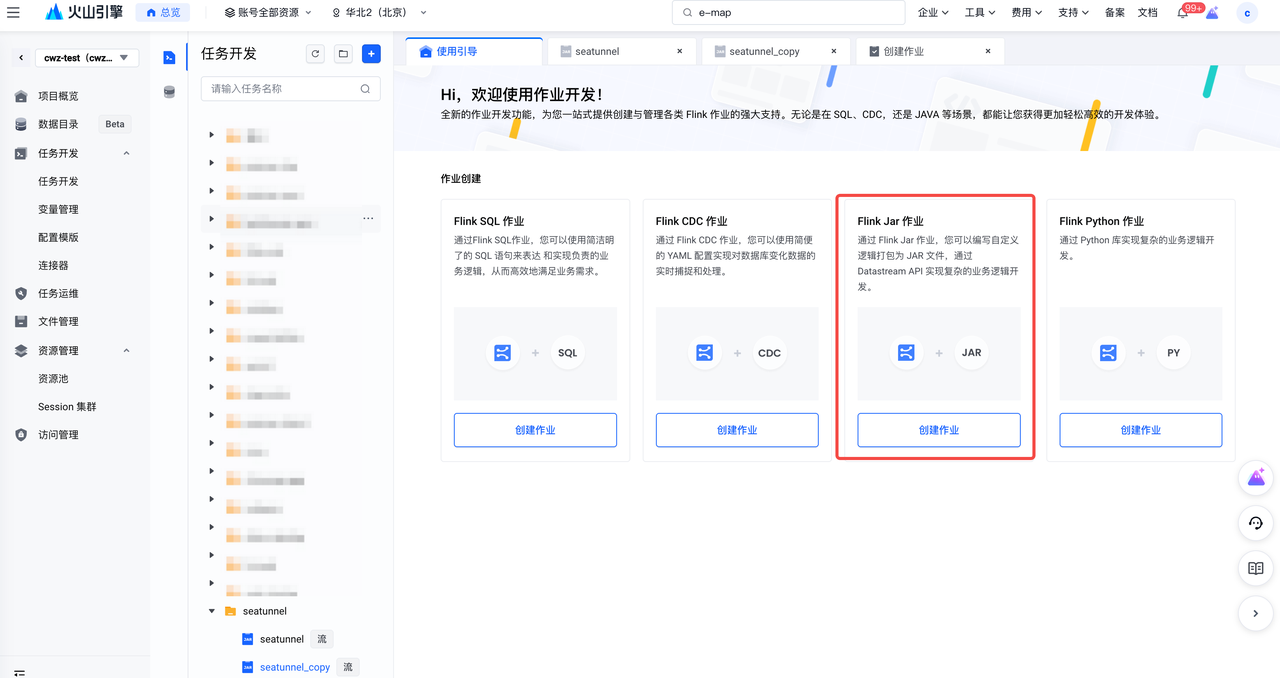Create a Flink CDC job
1280x678 pixels.
(737, 430)
